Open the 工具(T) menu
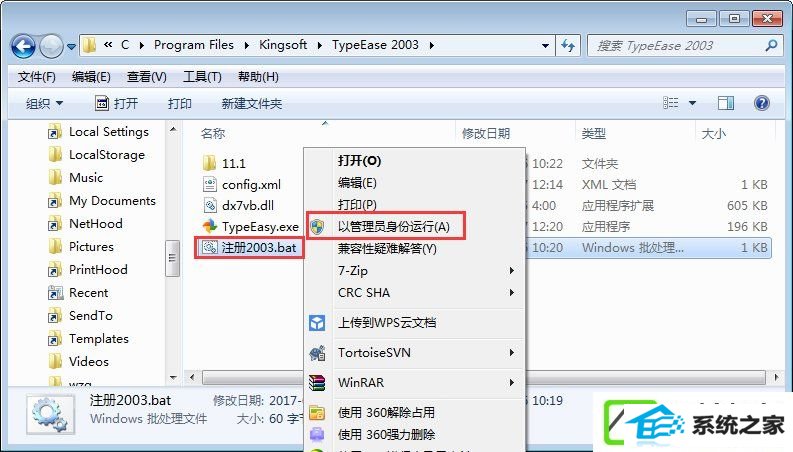Viewport: 793px width, 452px height. 202,77
